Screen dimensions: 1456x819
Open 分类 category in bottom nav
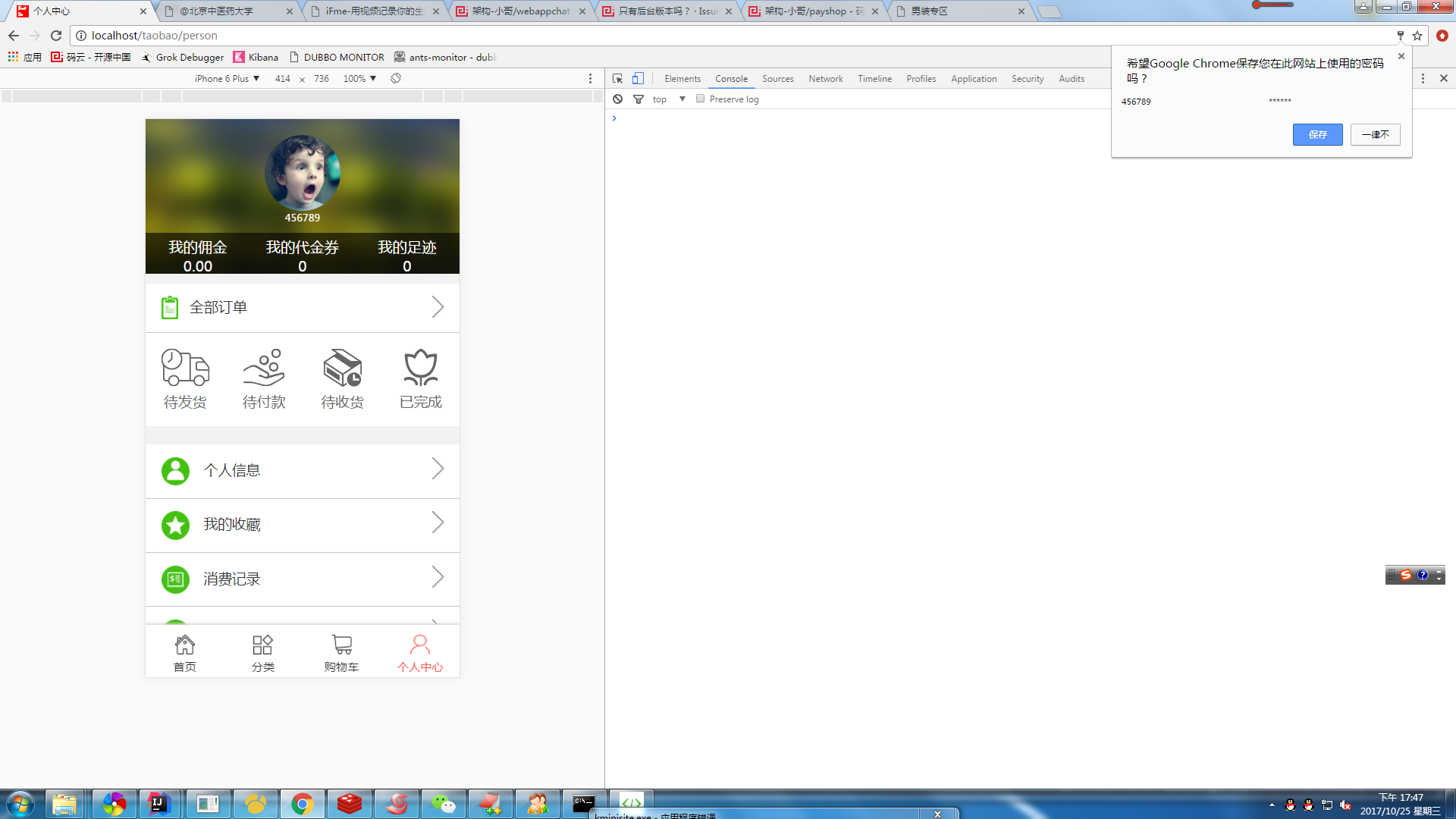(x=263, y=653)
